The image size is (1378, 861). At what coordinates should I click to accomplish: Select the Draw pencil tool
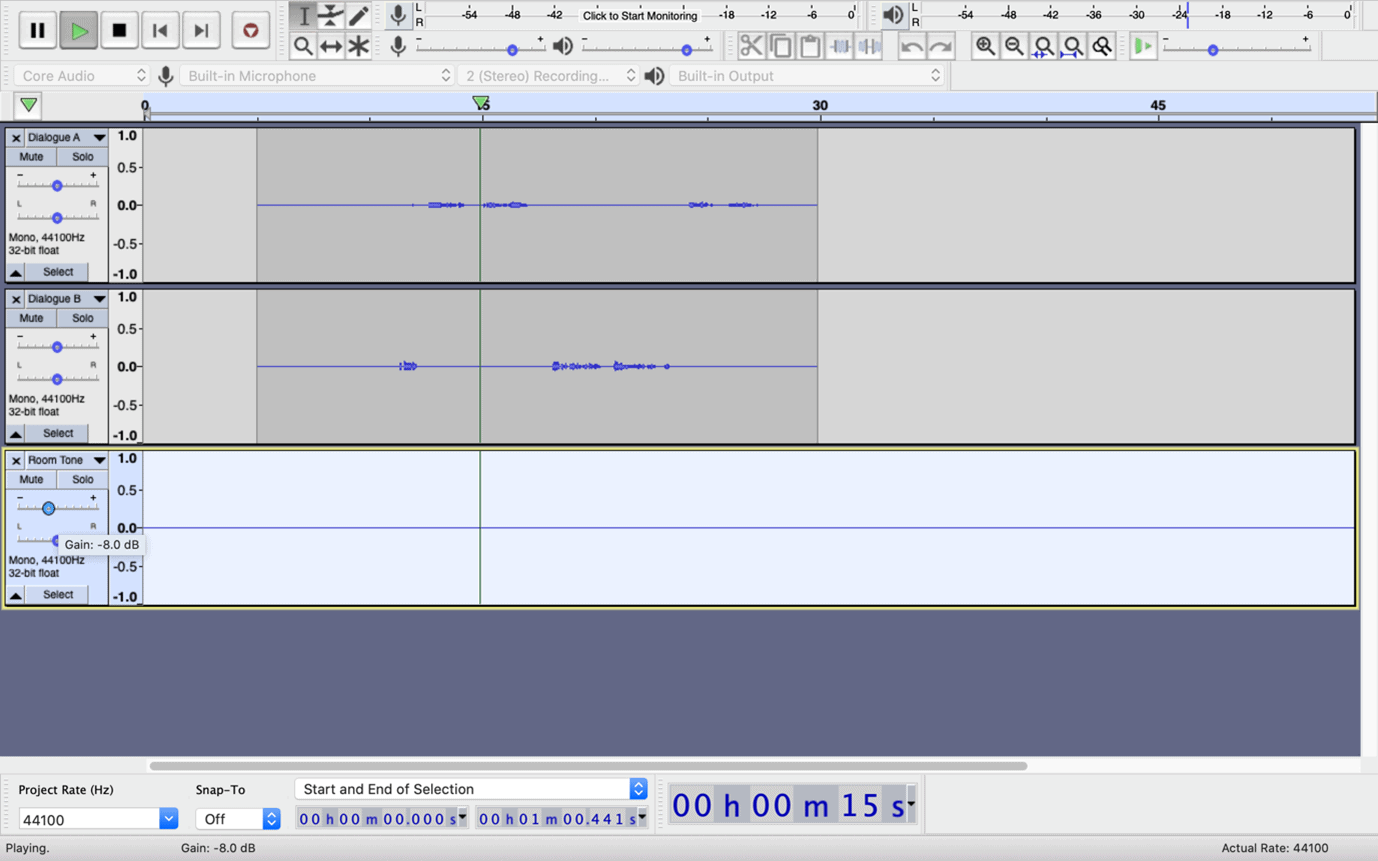point(358,16)
